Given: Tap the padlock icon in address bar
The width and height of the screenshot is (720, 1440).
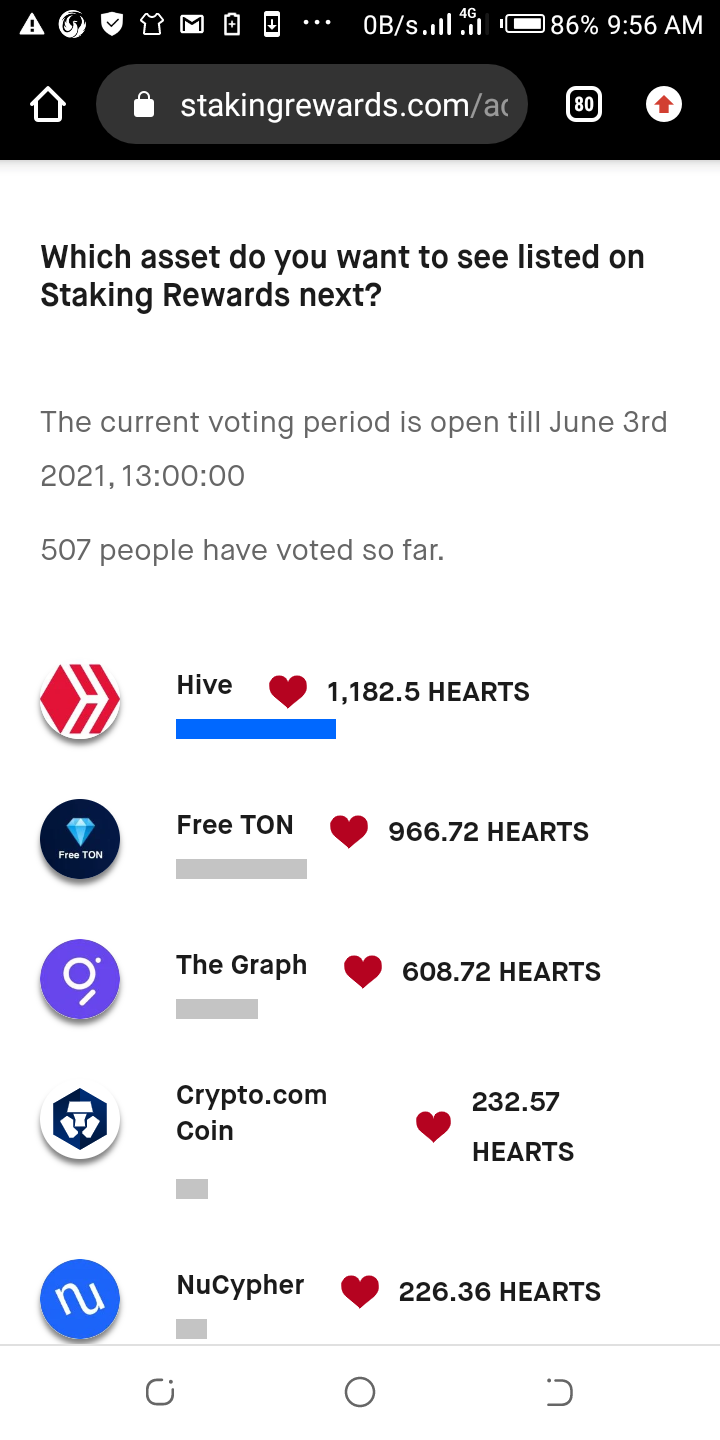Looking at the screenshot, I should click(144, 104).
